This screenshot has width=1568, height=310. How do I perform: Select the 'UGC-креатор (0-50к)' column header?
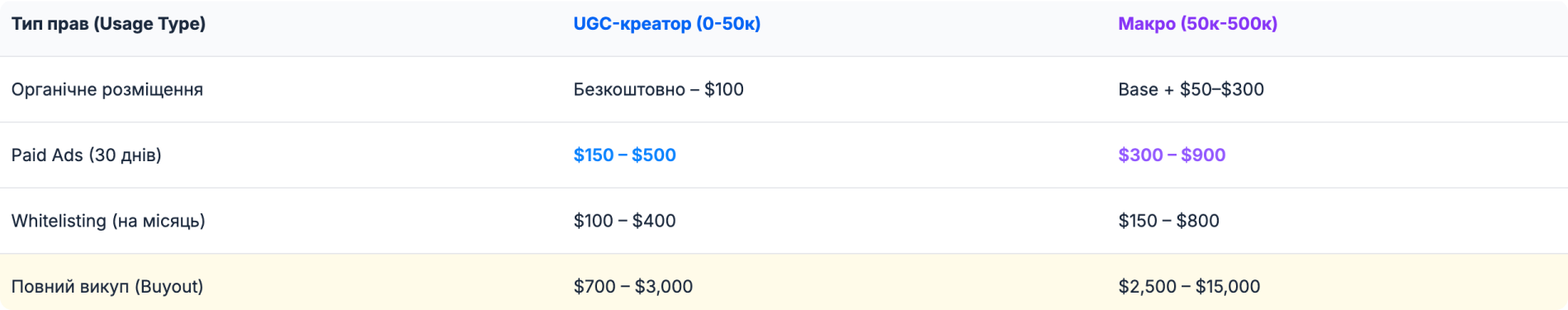[x=667, y=24]
